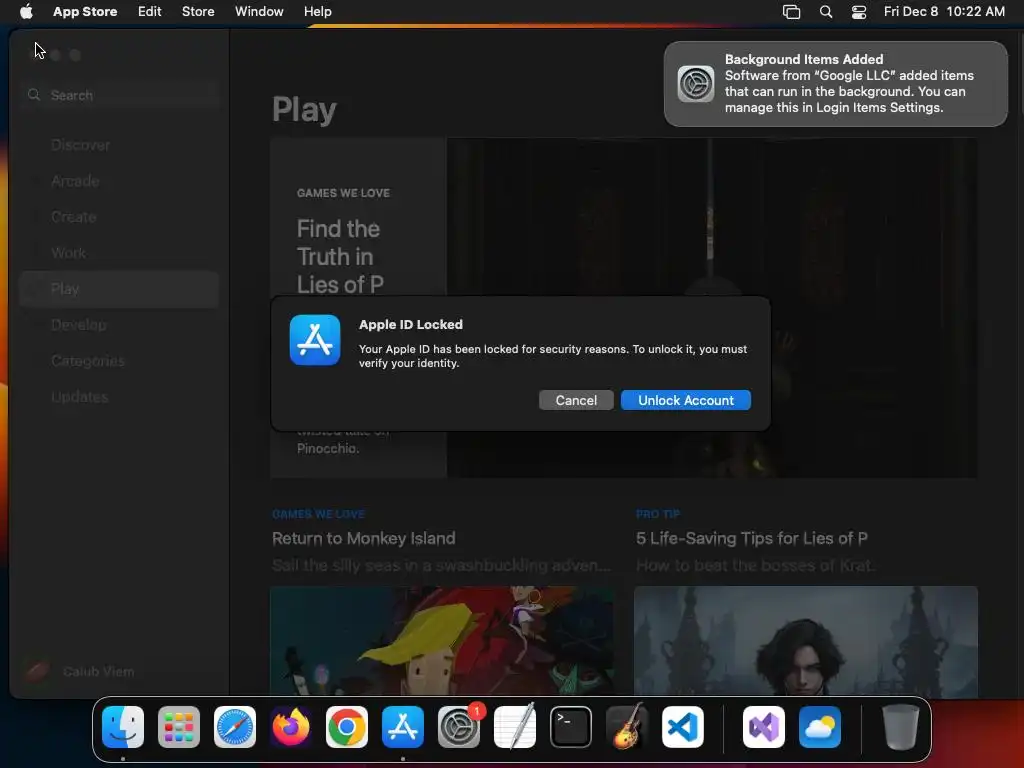Open Safari from the Dock
The width and height of the screenshot is (1024, 768).
pos(235,727)
